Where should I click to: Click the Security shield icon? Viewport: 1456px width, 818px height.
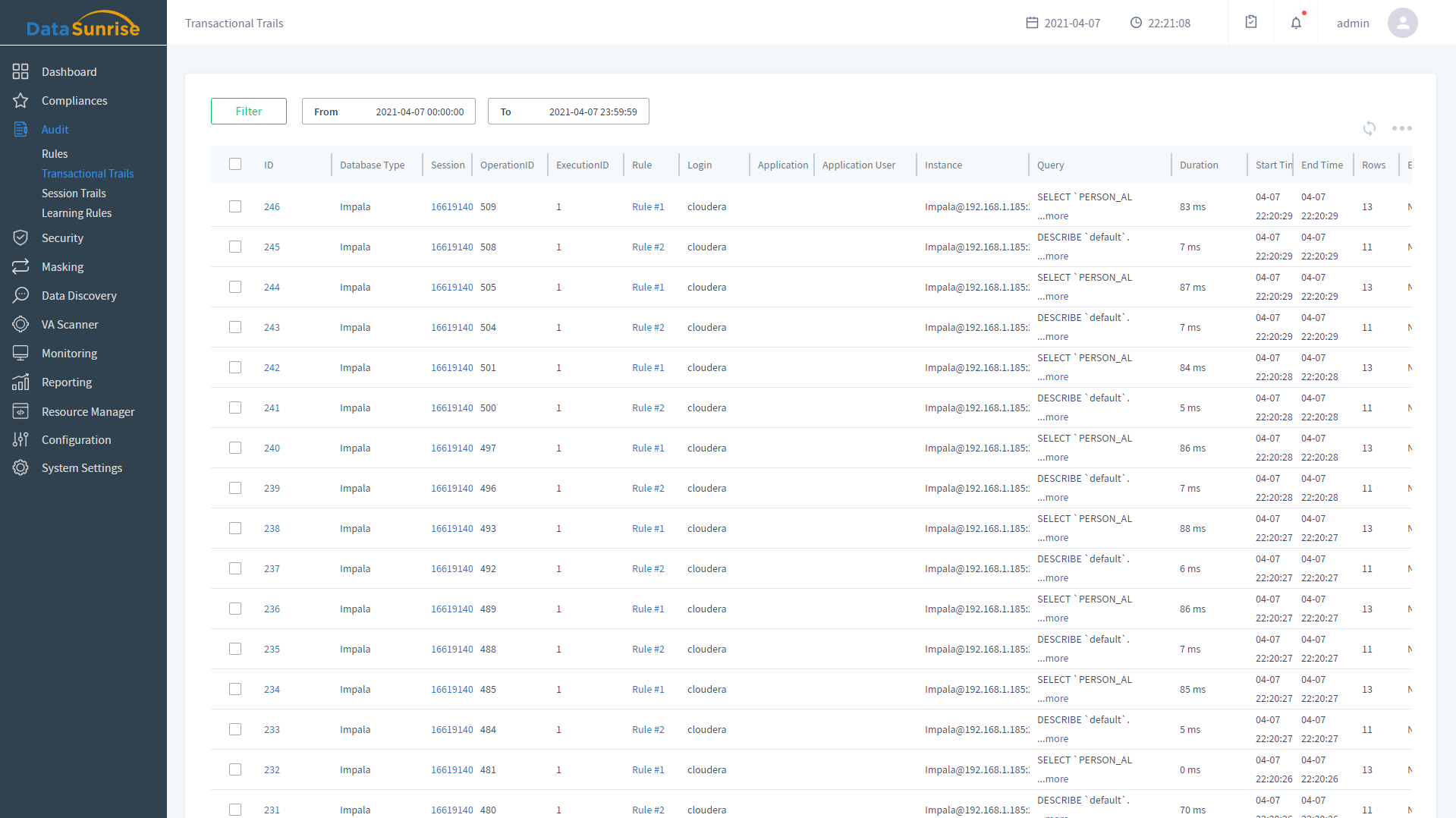pos(20,238)
